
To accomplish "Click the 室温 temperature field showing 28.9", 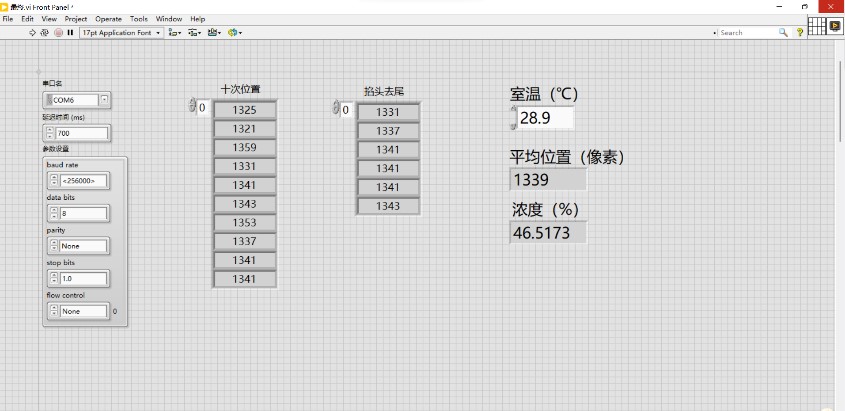I will [545, 118].
